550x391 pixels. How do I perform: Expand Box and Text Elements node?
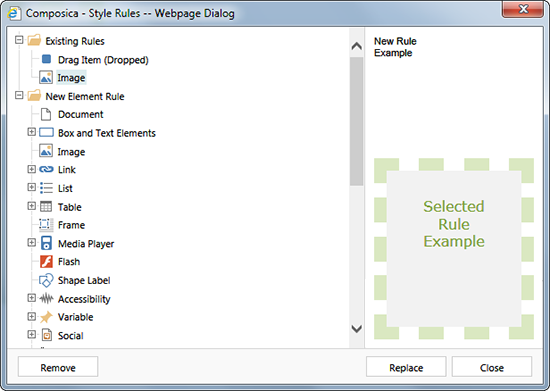[x=32, y=132]
